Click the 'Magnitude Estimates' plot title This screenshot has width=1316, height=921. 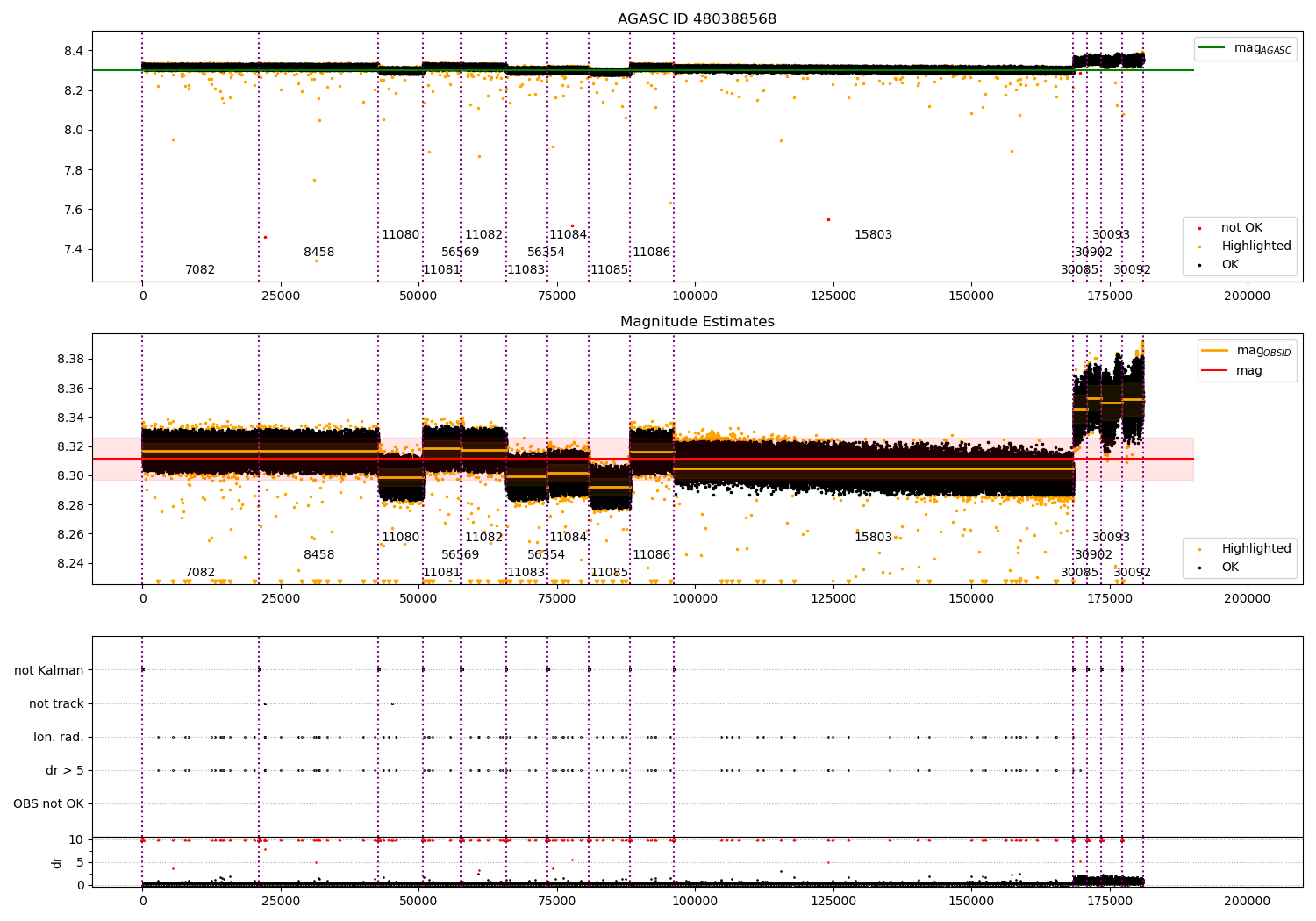pyautogui.click(x=697, y=321)
